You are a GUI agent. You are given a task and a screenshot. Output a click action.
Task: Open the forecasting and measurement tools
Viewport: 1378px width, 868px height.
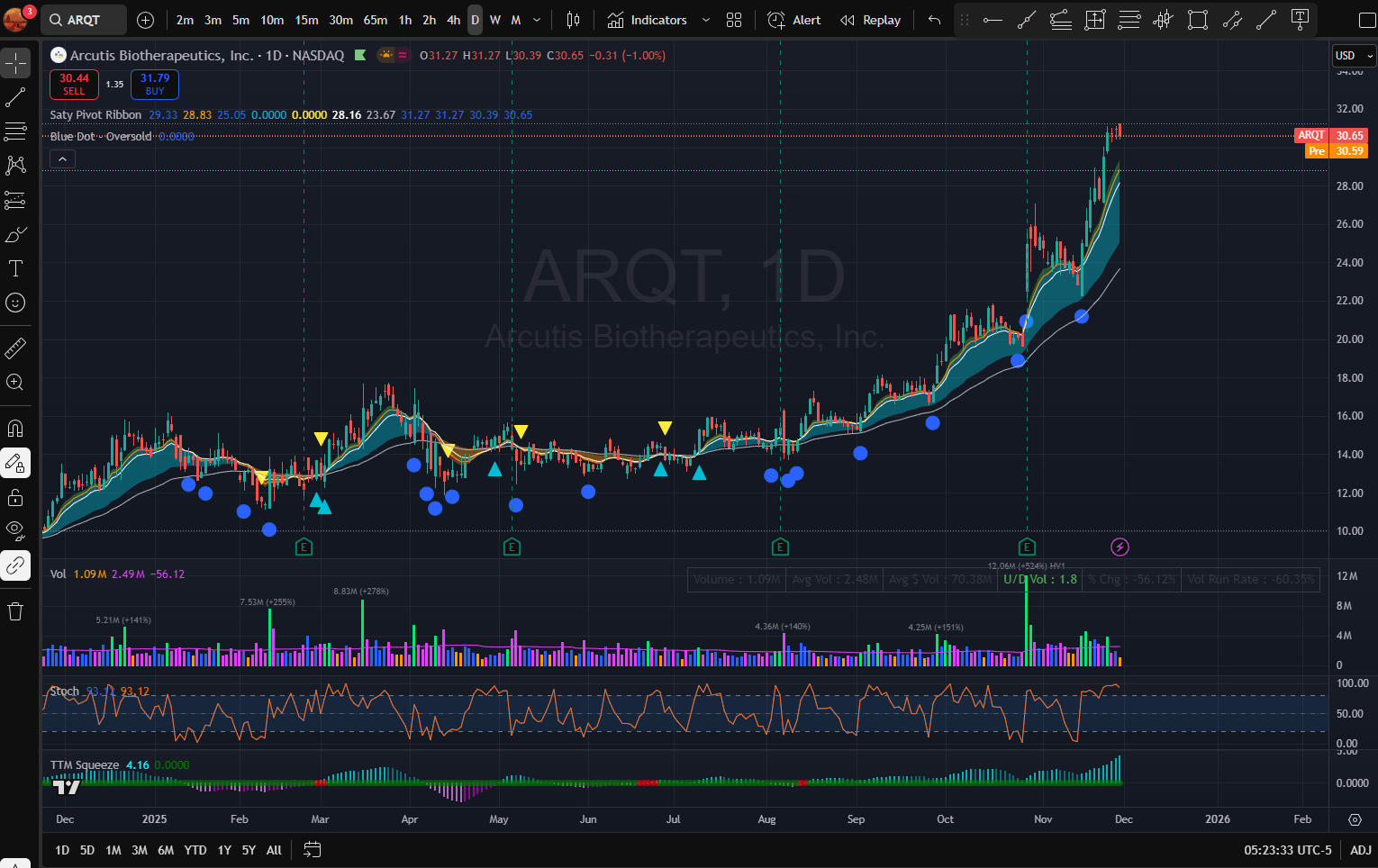click(x=15, y=200)
